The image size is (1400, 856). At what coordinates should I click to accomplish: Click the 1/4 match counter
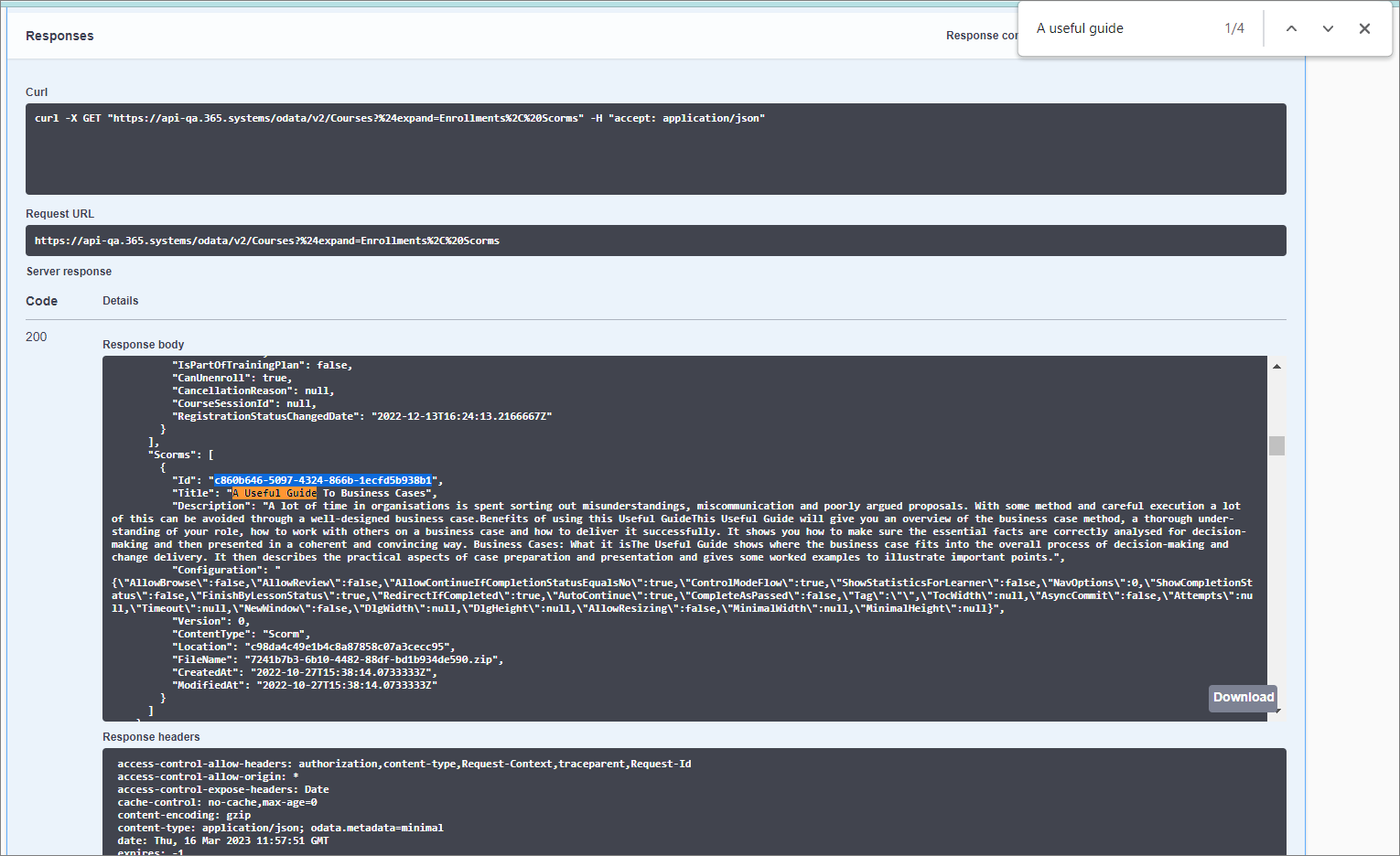(1234, 28)
